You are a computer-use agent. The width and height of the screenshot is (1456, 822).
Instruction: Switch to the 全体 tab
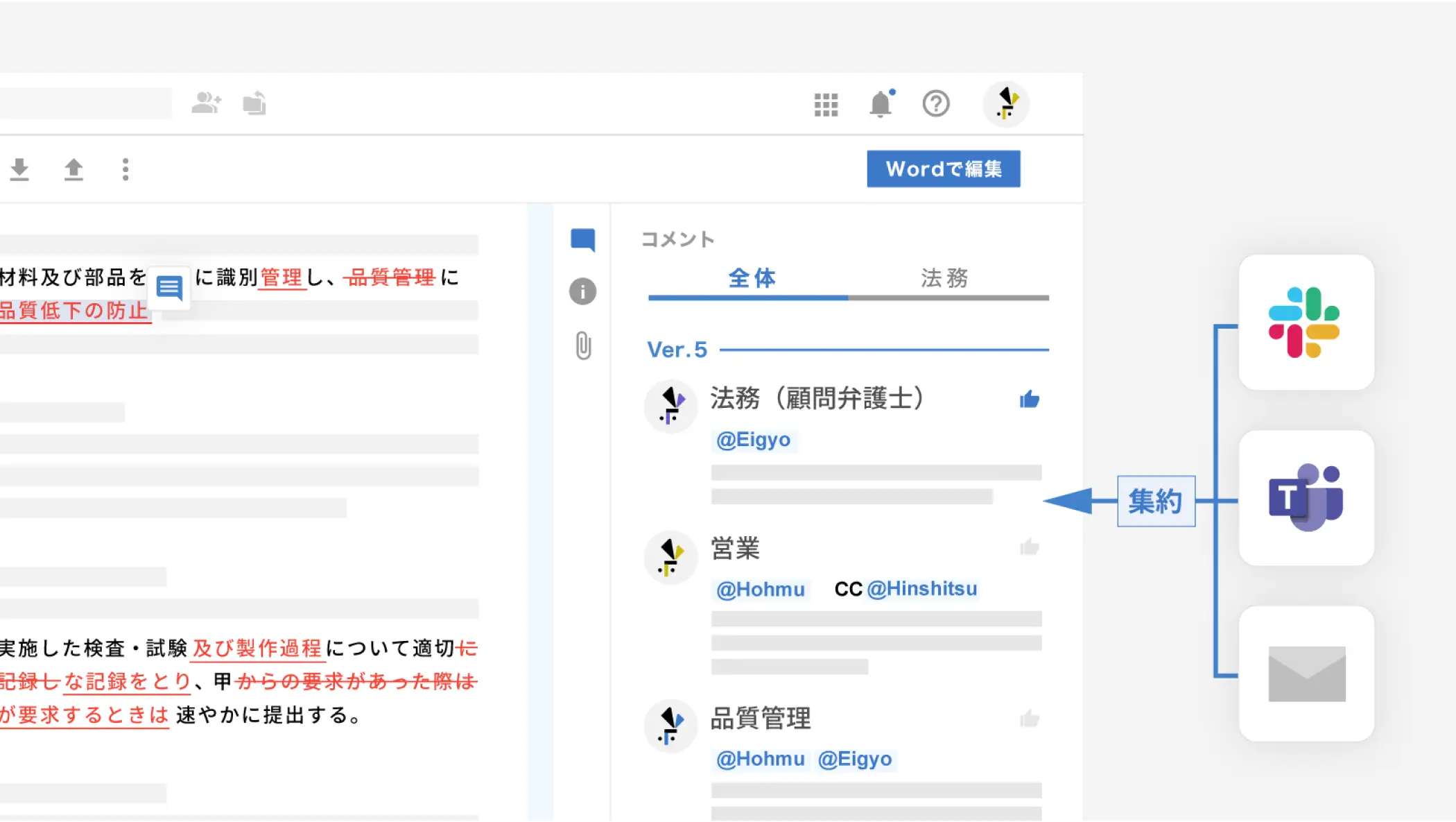[x=752, y=278]
